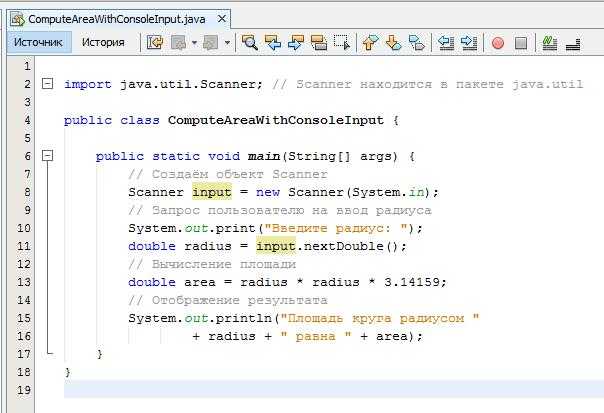Click the string "Площадь круга радиусом "

click(x=380, y=318)
